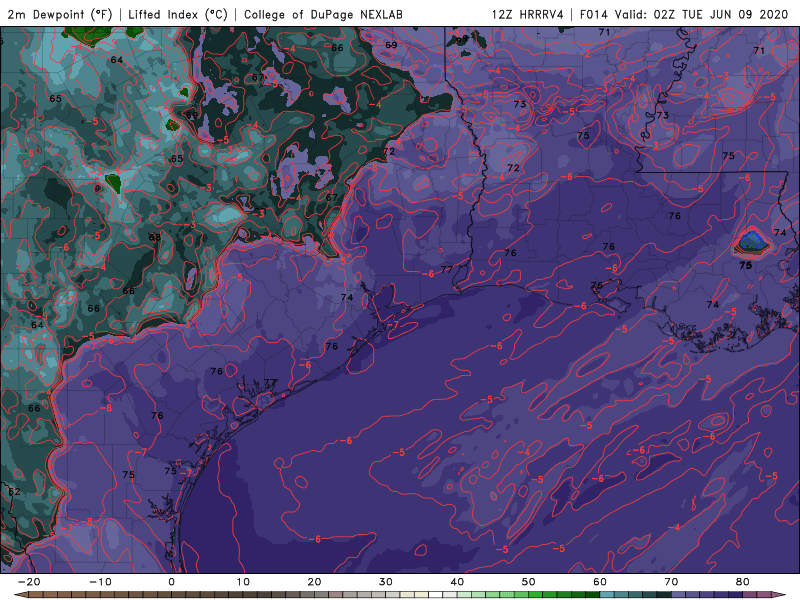Click the isolated blue-green low dewpoint blob
800x600 pixels.
pos(752,241)
